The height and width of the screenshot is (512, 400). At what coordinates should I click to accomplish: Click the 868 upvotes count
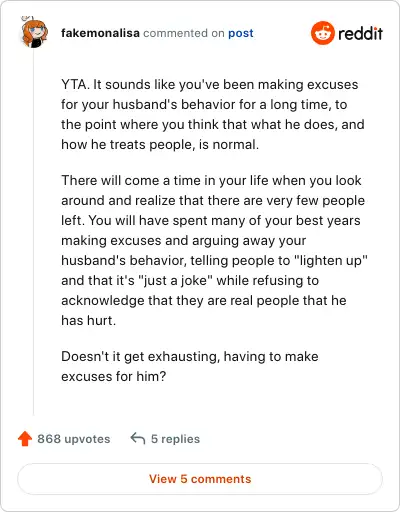74,439
